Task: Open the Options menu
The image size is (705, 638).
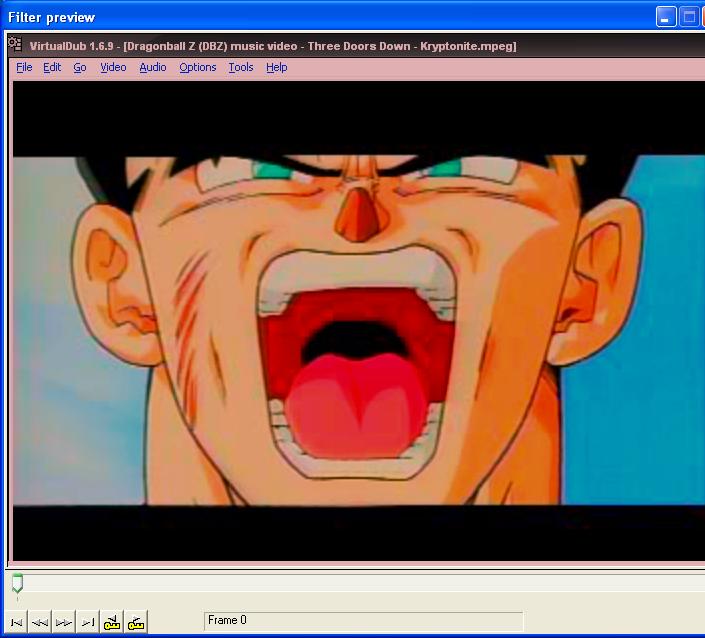Action: point(197,67)
